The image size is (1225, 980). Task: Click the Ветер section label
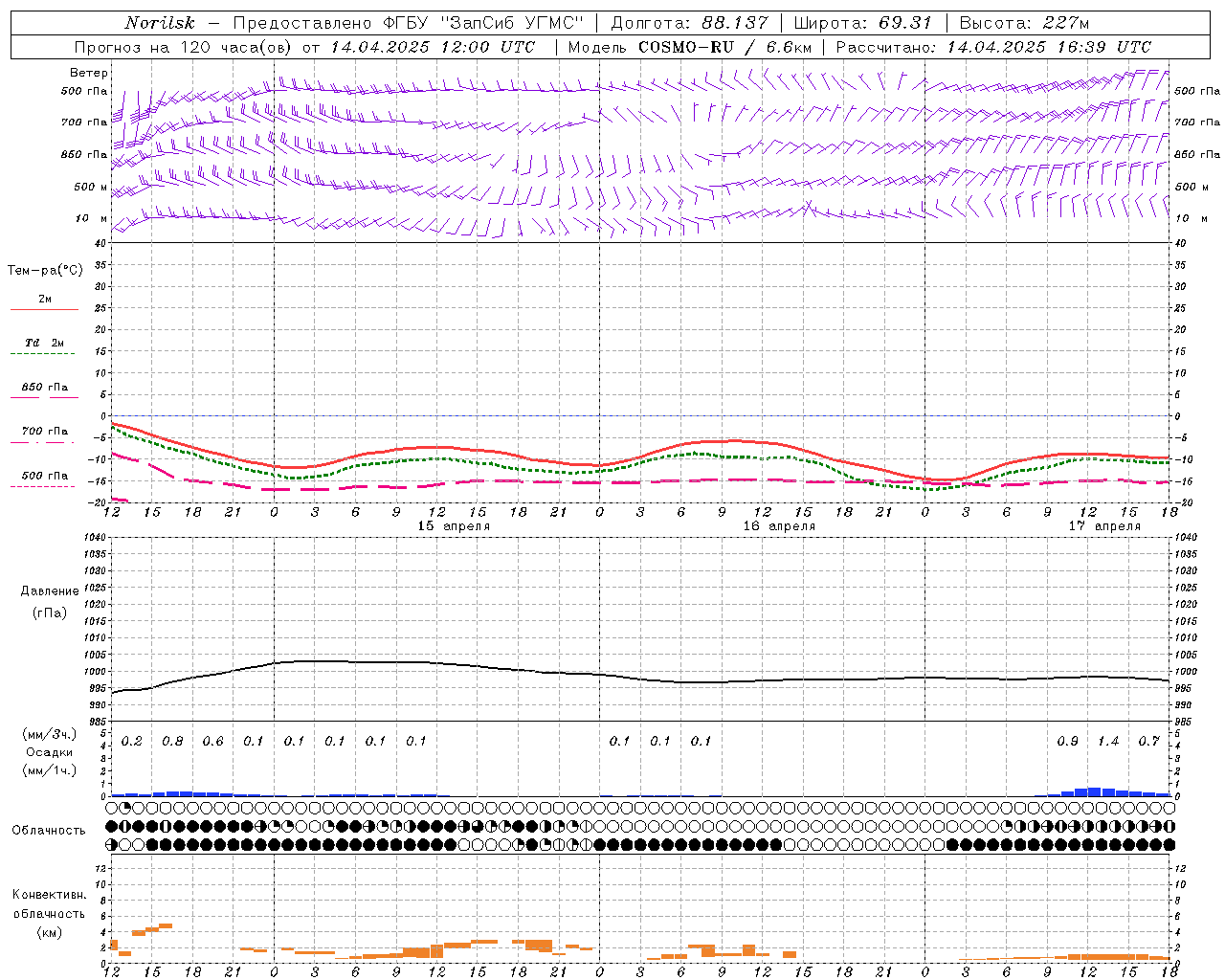(89, 73)
